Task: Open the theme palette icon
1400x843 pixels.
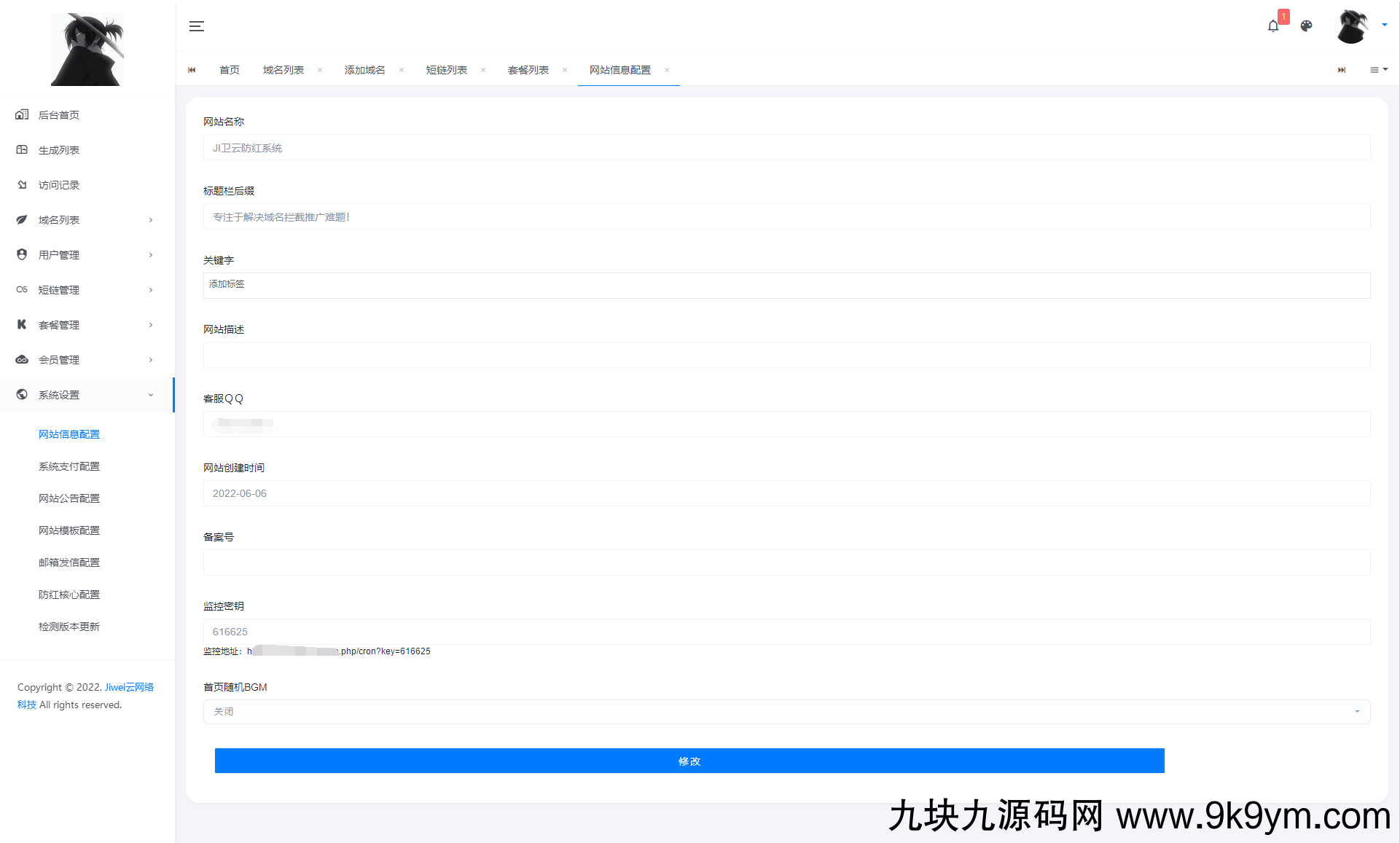Action: click(1306, 26)
